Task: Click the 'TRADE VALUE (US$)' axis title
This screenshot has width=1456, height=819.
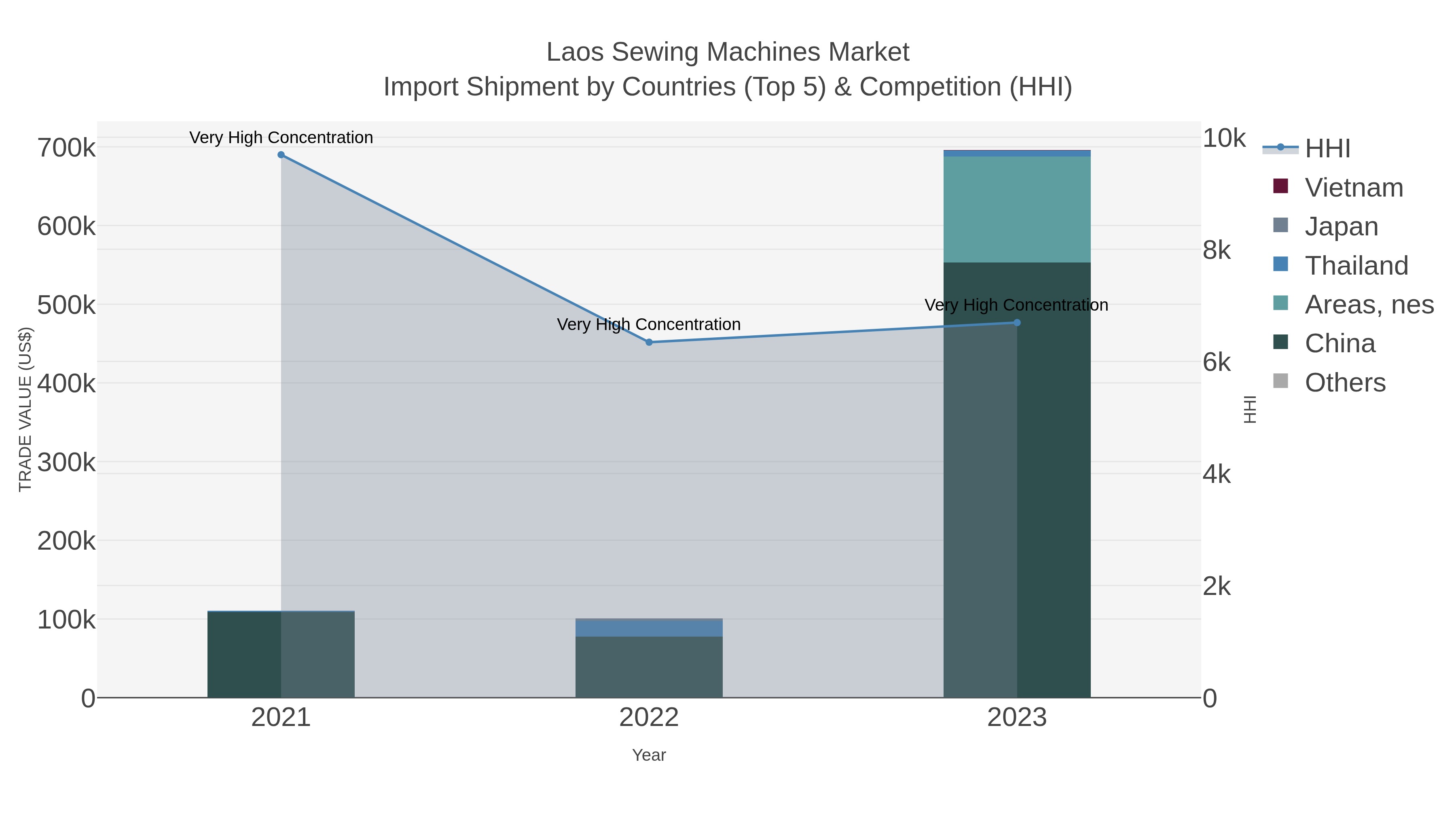Action: [x=25, y=409]
